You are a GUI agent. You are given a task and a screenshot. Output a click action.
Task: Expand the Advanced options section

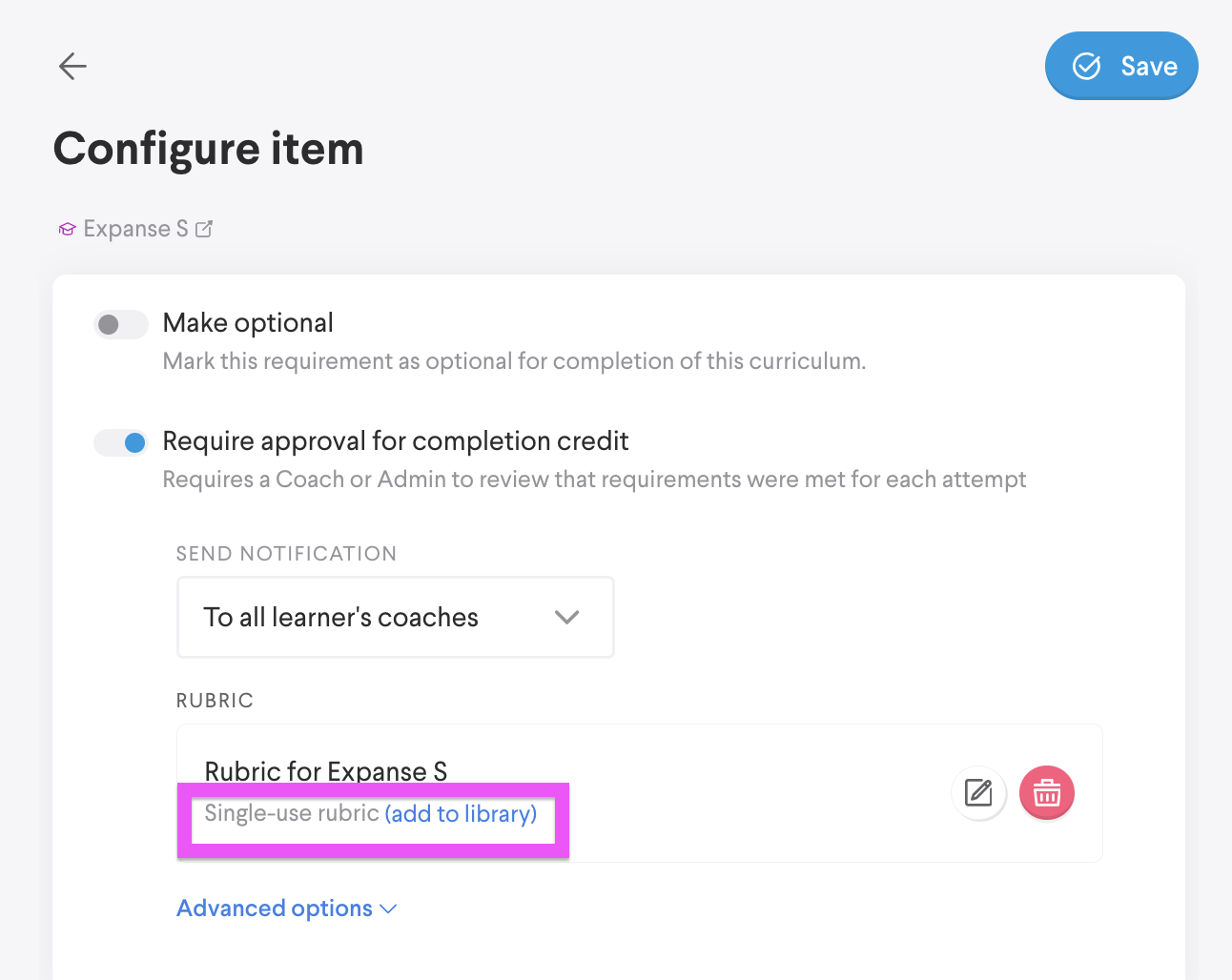[275, 909]
